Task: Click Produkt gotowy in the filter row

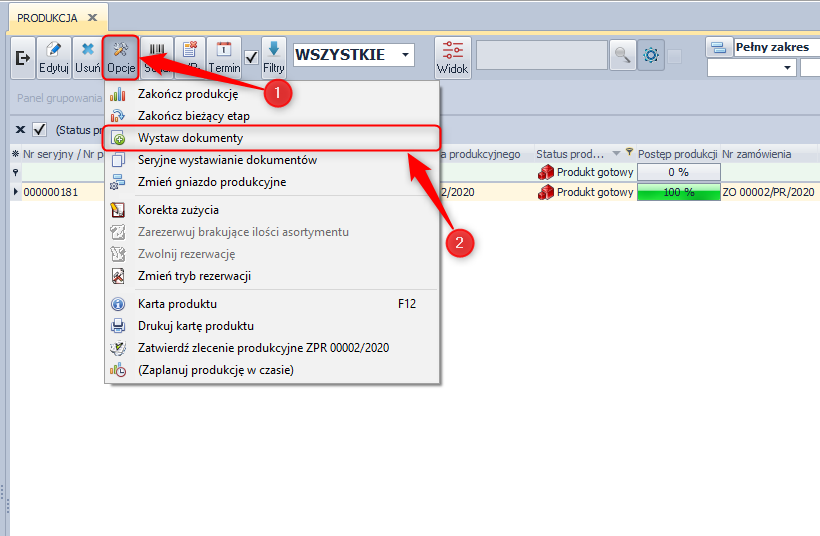Action: [x=586, y=172]
